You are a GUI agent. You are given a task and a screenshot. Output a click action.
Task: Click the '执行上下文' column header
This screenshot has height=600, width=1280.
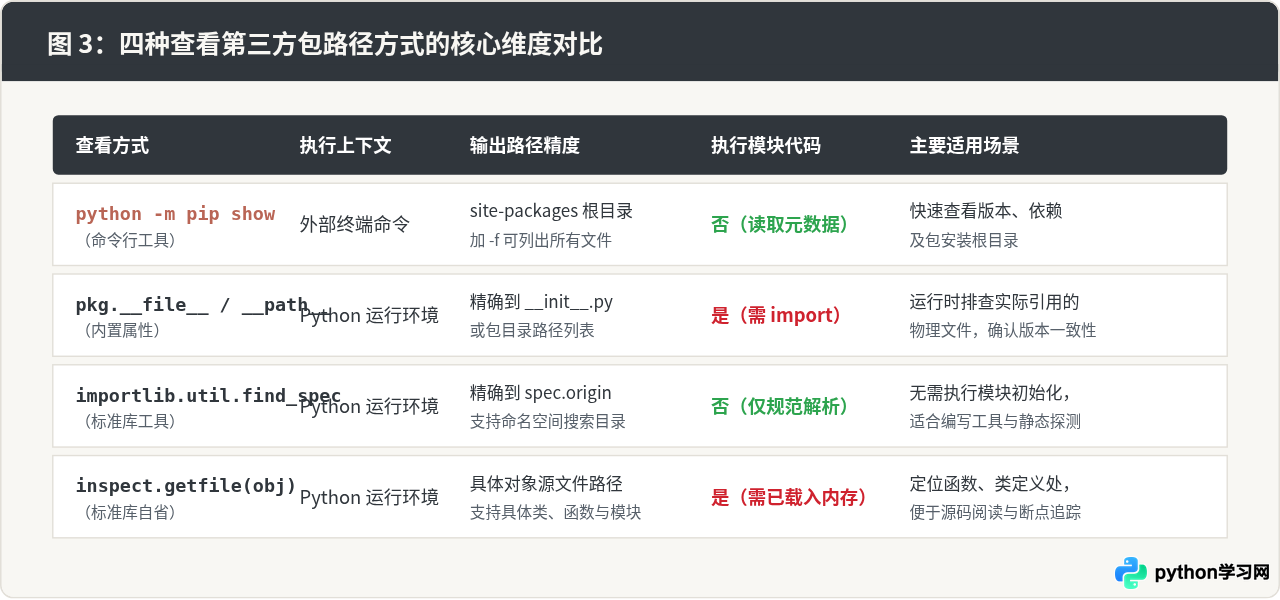[345, 146]
